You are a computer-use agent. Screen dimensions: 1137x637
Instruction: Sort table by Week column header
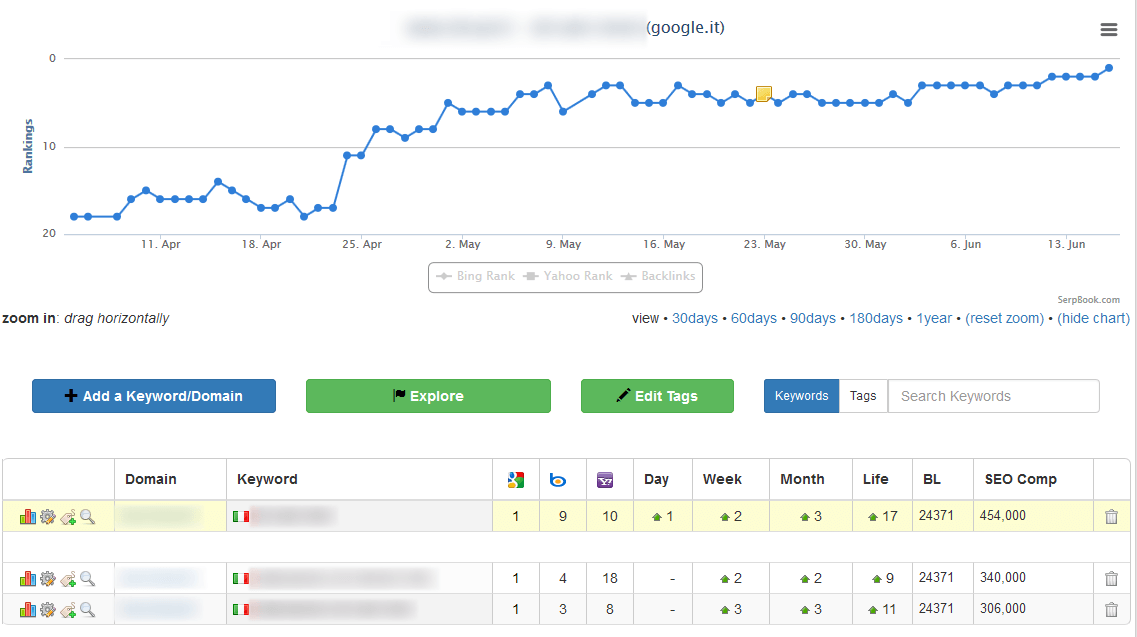(722, 480)
